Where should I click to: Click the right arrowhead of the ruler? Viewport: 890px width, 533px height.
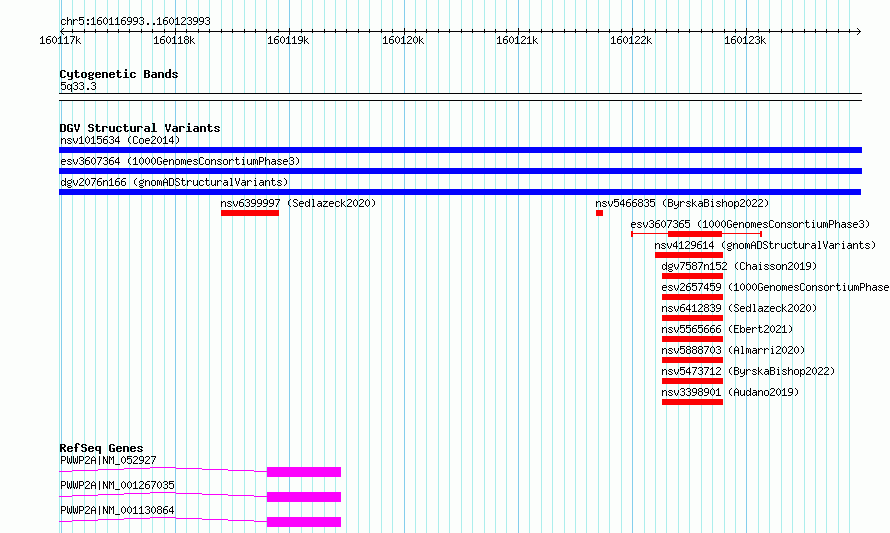859,31
